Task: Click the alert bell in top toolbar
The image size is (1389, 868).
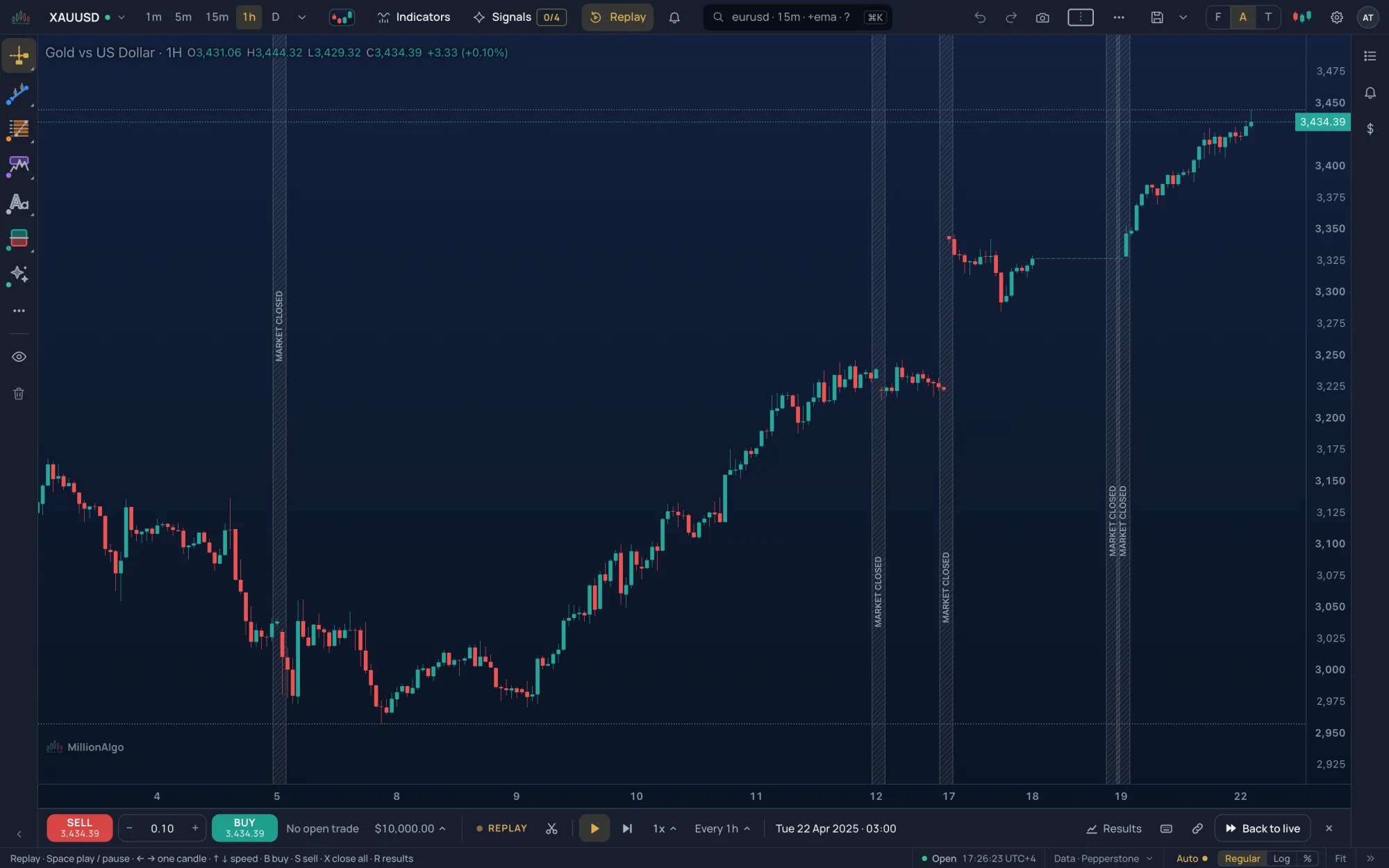Action: (674, 17)
